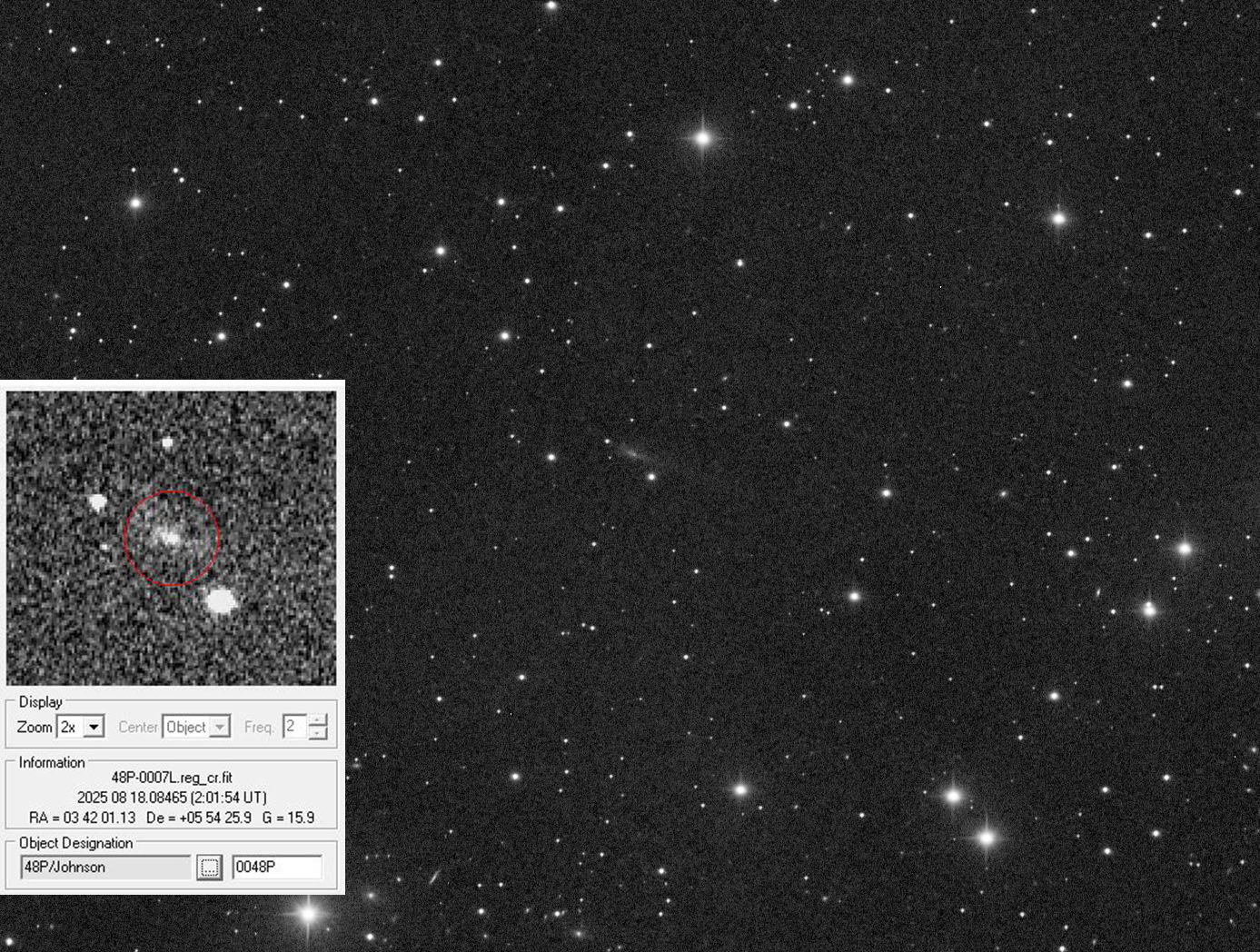Click the observation date 2025 08 18.08465 text
Image resolution: width=1260 pixels, height=952 pixels.
[172, 798]
